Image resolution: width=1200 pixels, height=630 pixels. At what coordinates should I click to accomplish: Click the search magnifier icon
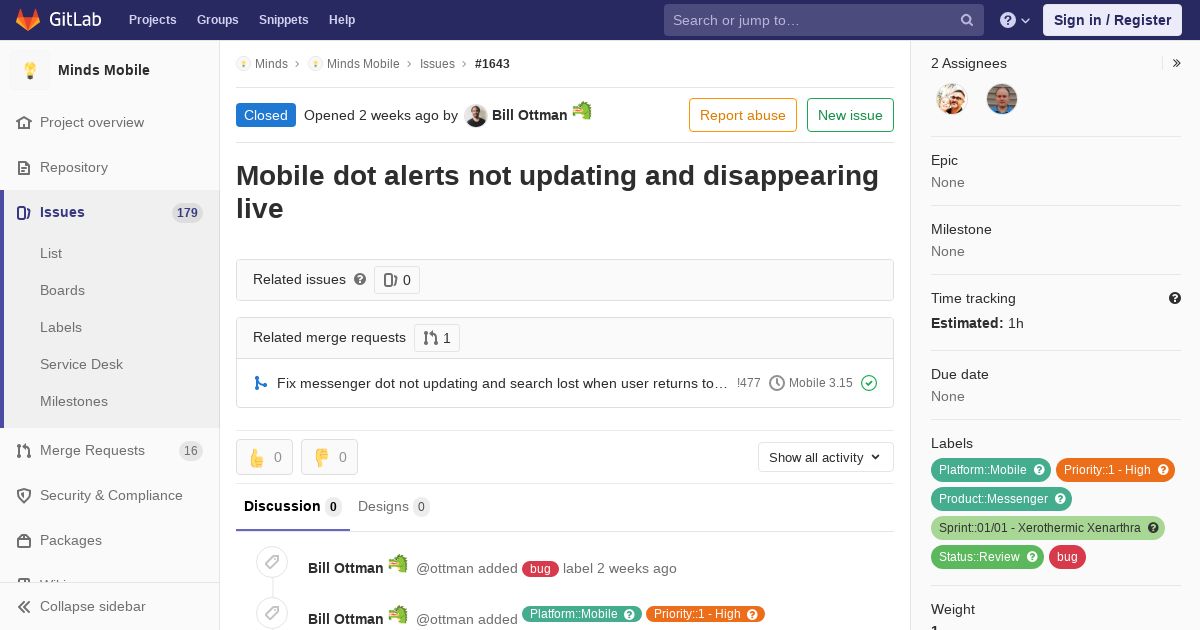(967, 20)
